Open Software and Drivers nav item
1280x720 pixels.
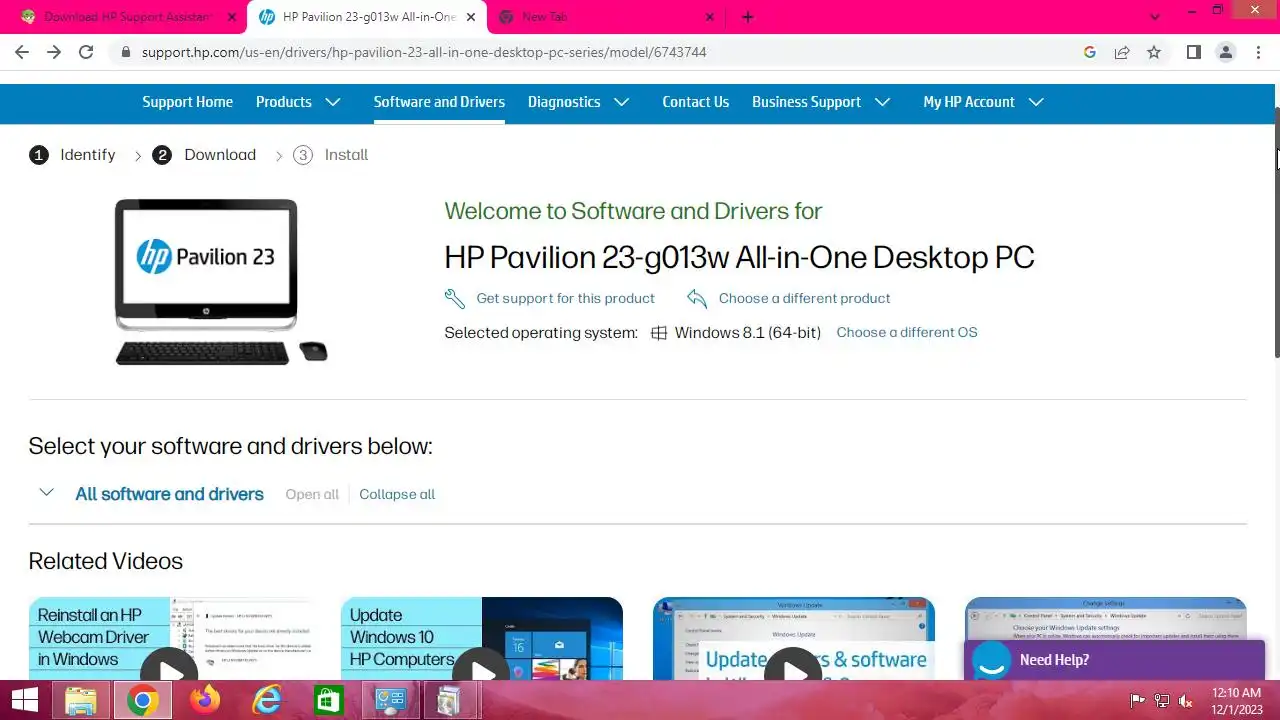click(439, 102)
